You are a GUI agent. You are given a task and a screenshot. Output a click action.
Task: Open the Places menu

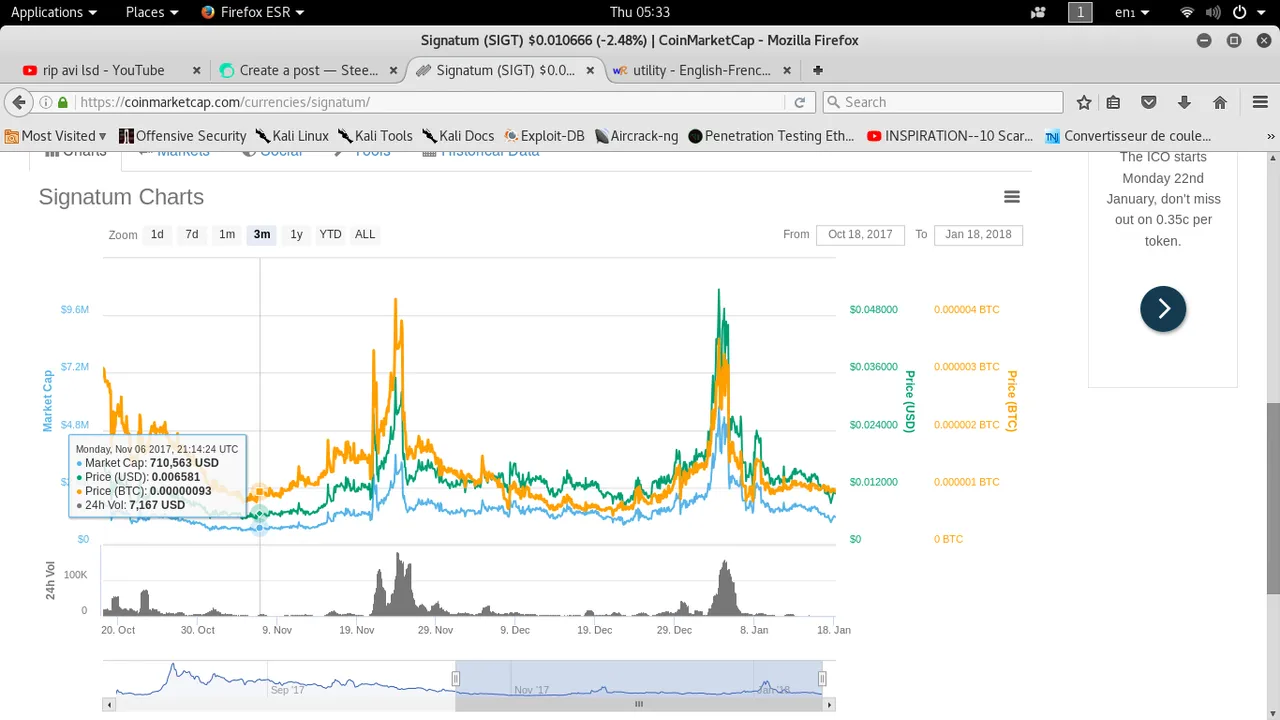click(x=152, y=12)
